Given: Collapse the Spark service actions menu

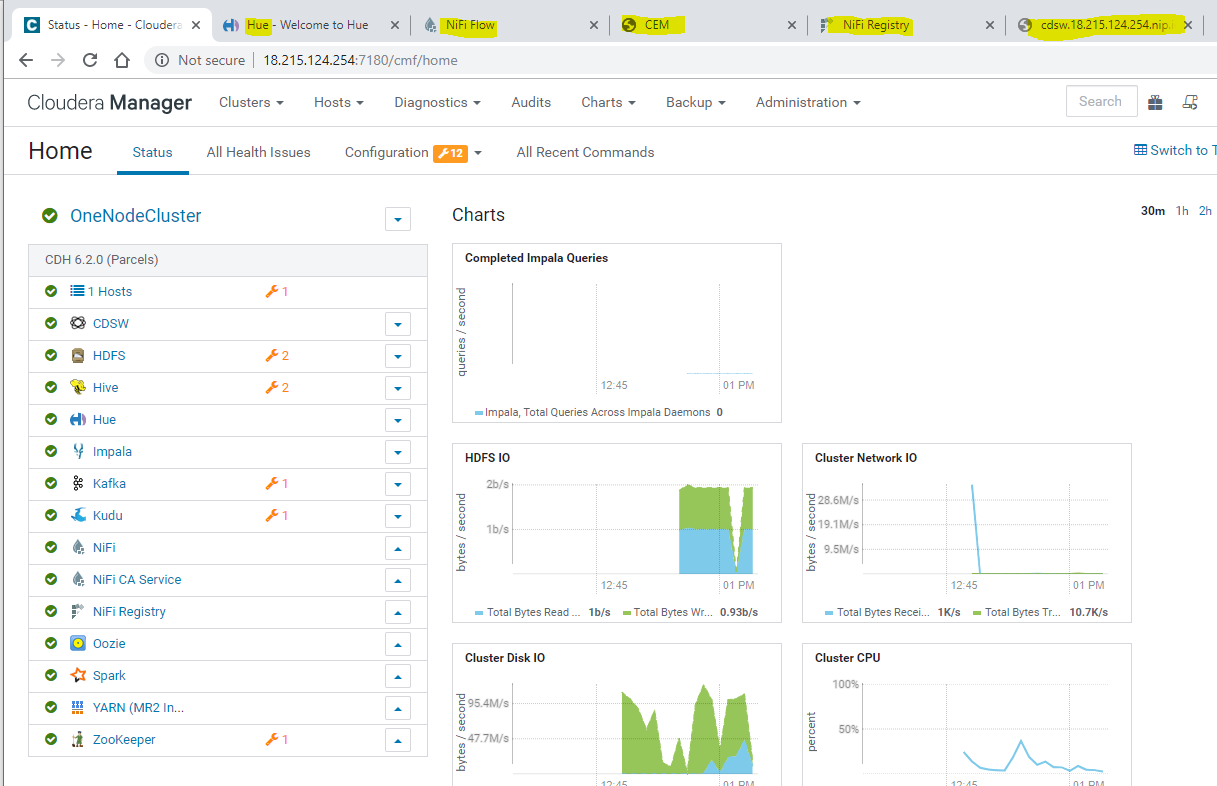Looking at the screenshot, I should pyautogui.click(x=398, y=676).
